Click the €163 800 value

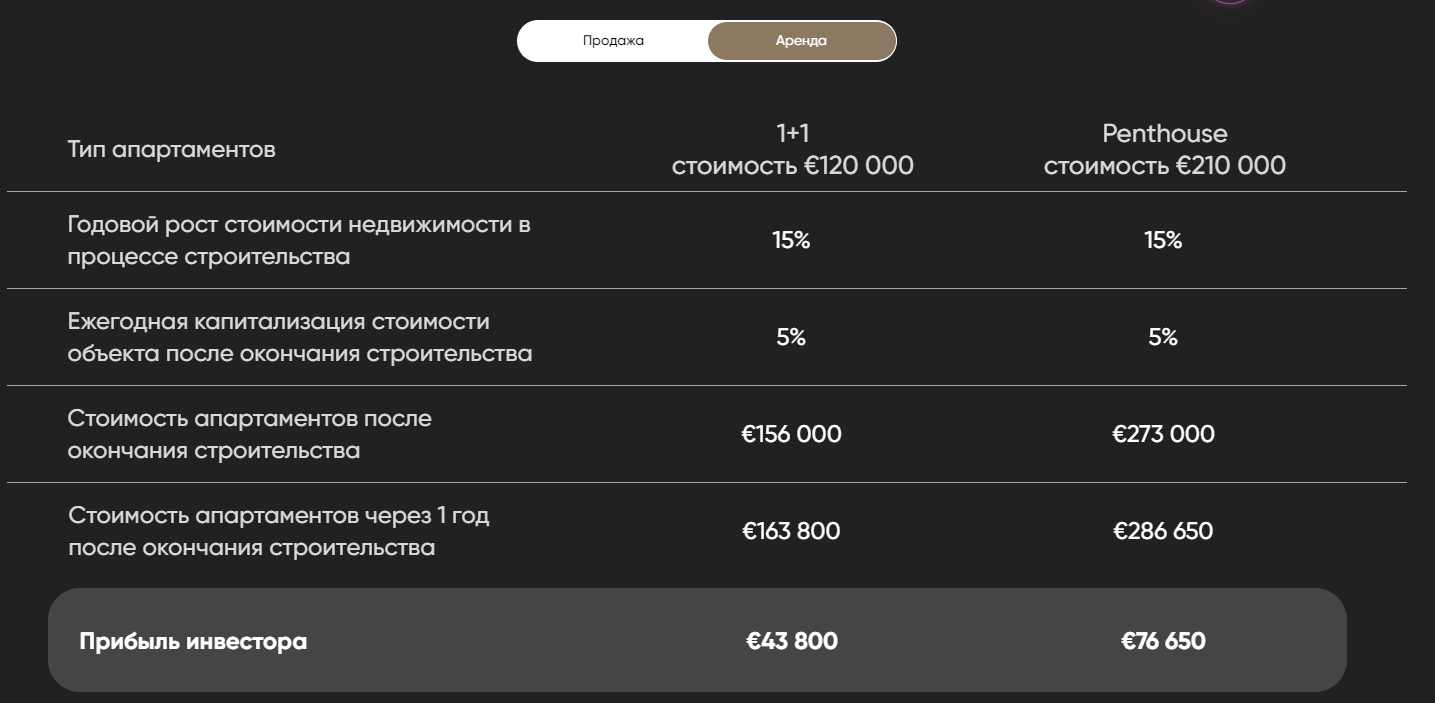[791, 531]
